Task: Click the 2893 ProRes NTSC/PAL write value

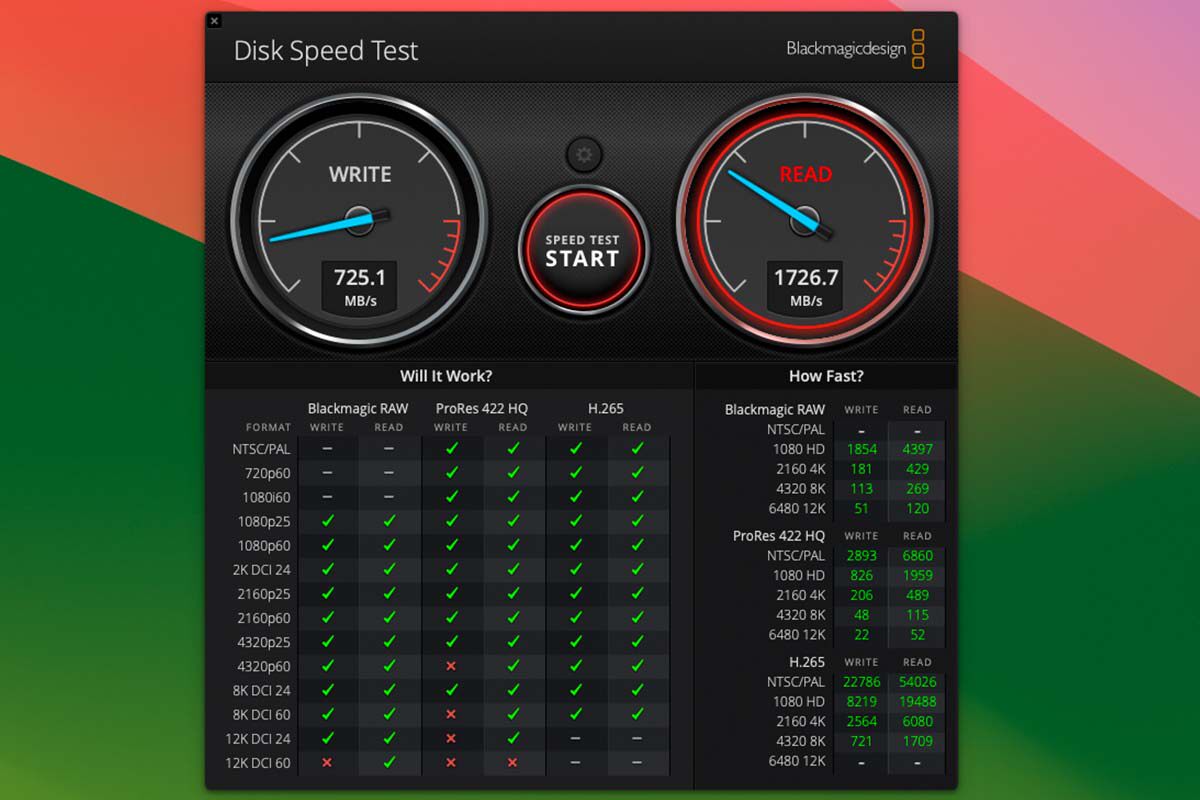Action: (x=861, y=555)
